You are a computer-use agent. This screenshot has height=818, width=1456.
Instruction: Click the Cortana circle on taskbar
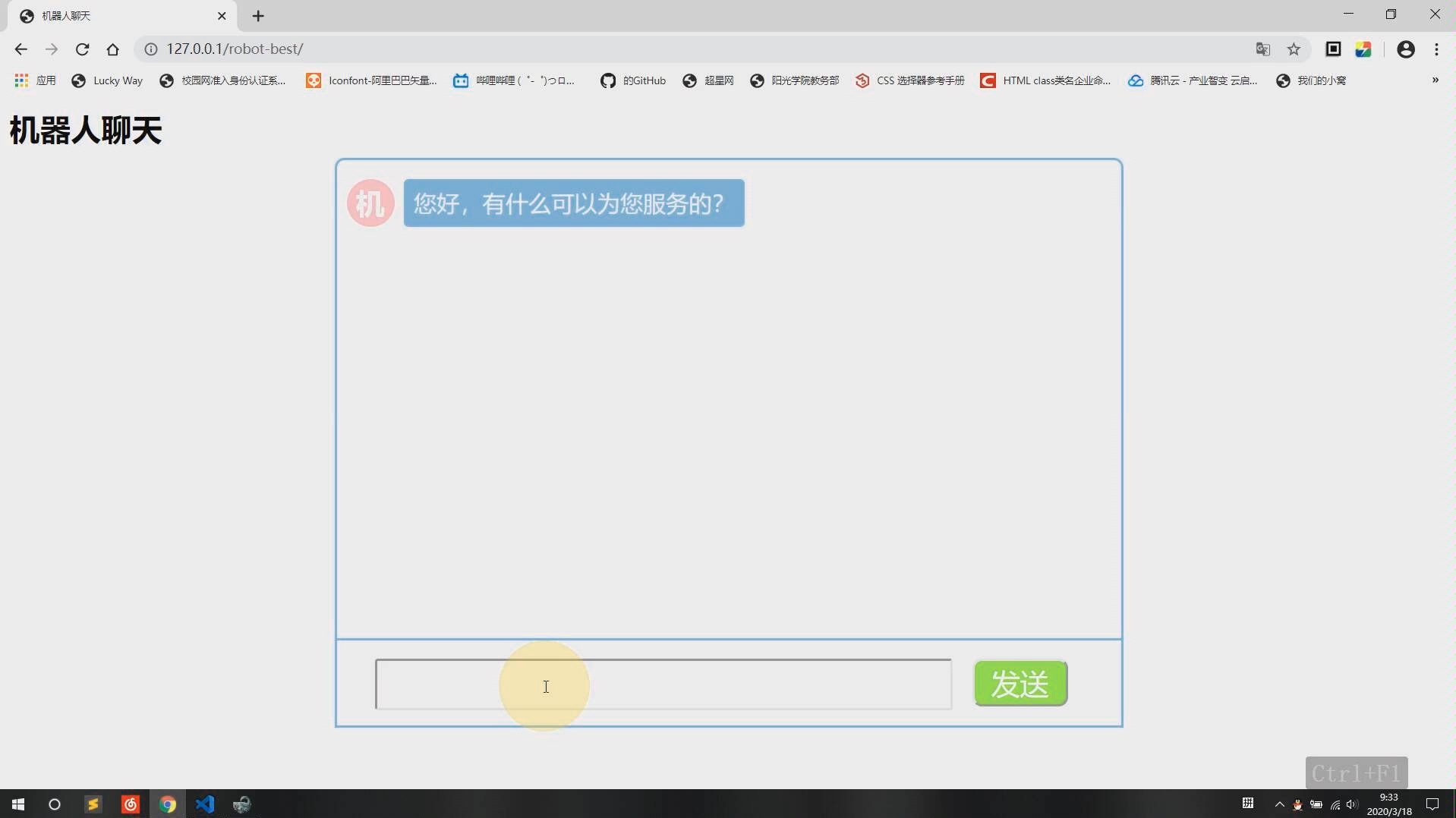[55, 804]
